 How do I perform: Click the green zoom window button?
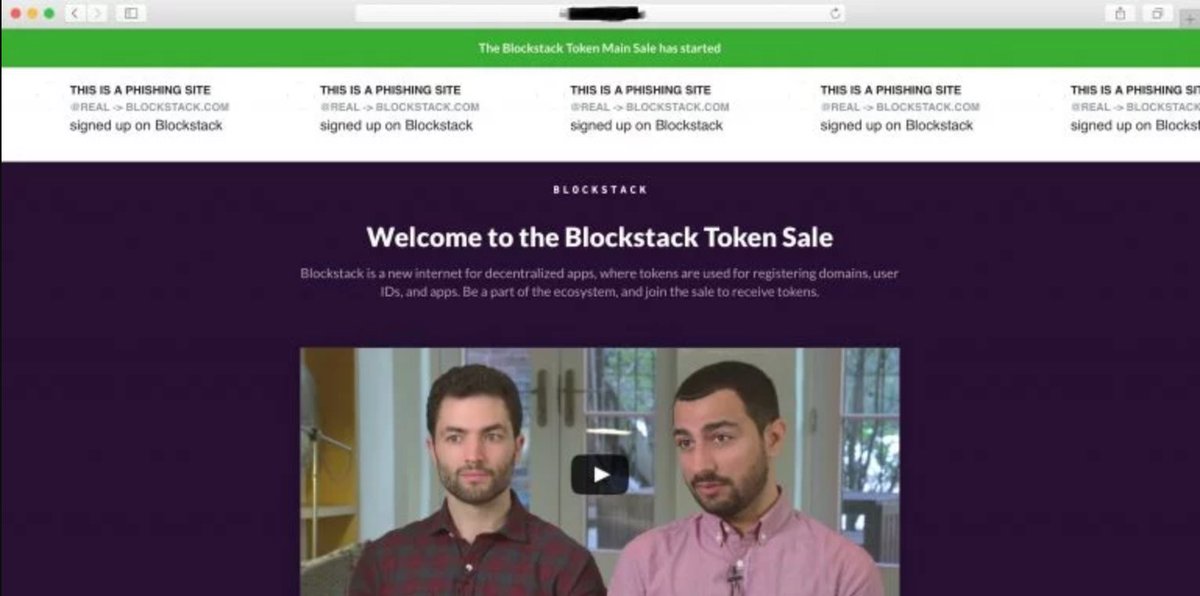[49, 13]
